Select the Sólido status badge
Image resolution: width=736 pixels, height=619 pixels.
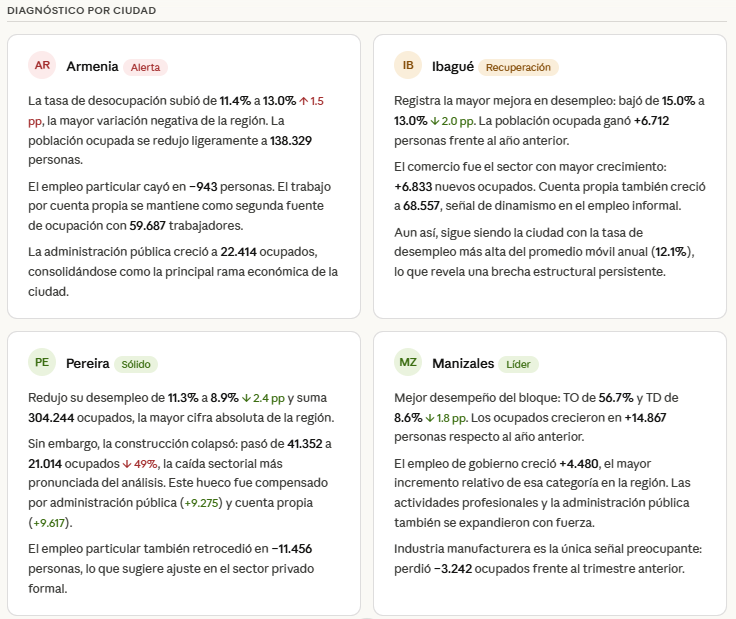tap(137, 363)
